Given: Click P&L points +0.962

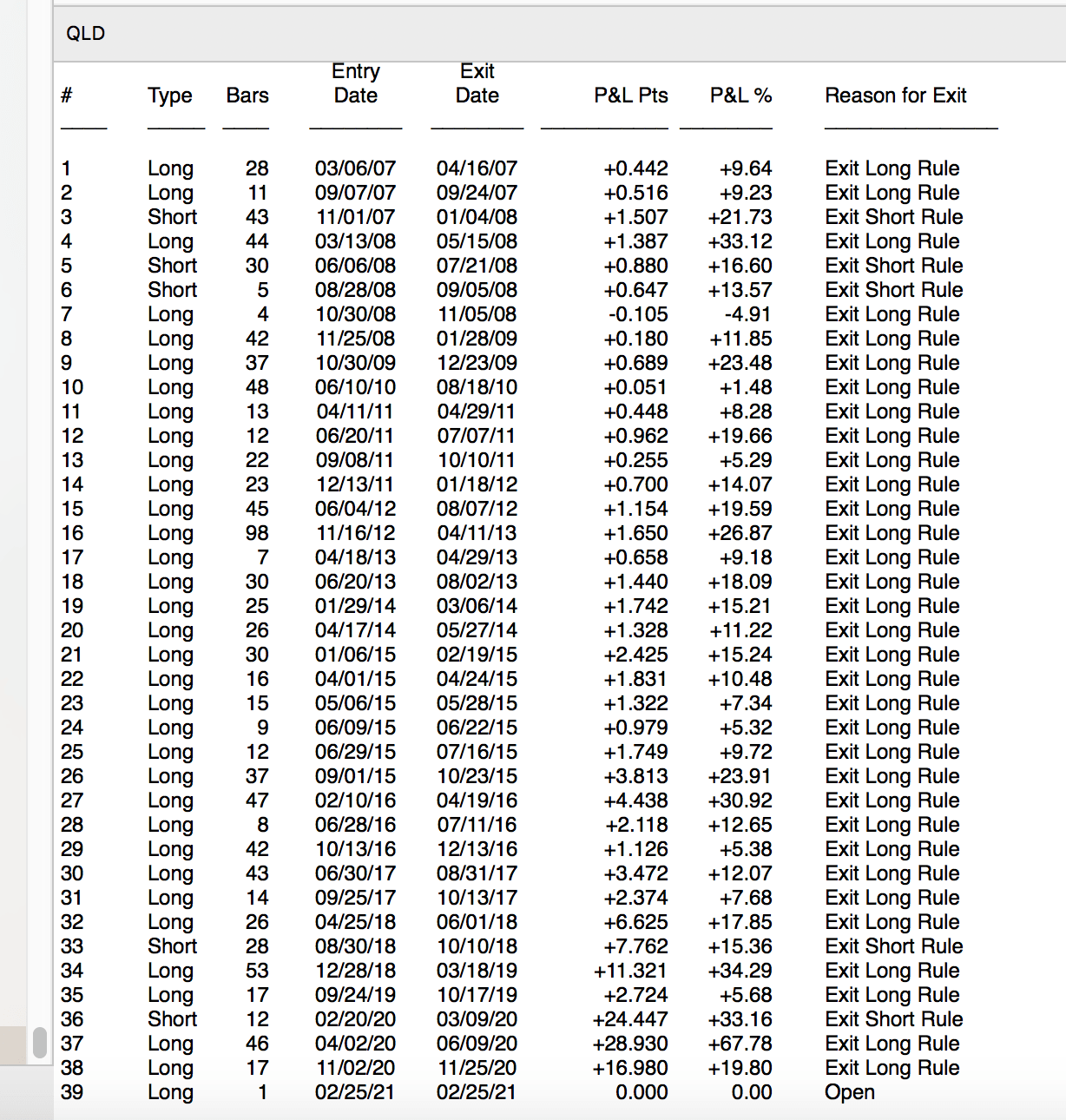Looking at the screenshot, I should [x=635, y=436].
